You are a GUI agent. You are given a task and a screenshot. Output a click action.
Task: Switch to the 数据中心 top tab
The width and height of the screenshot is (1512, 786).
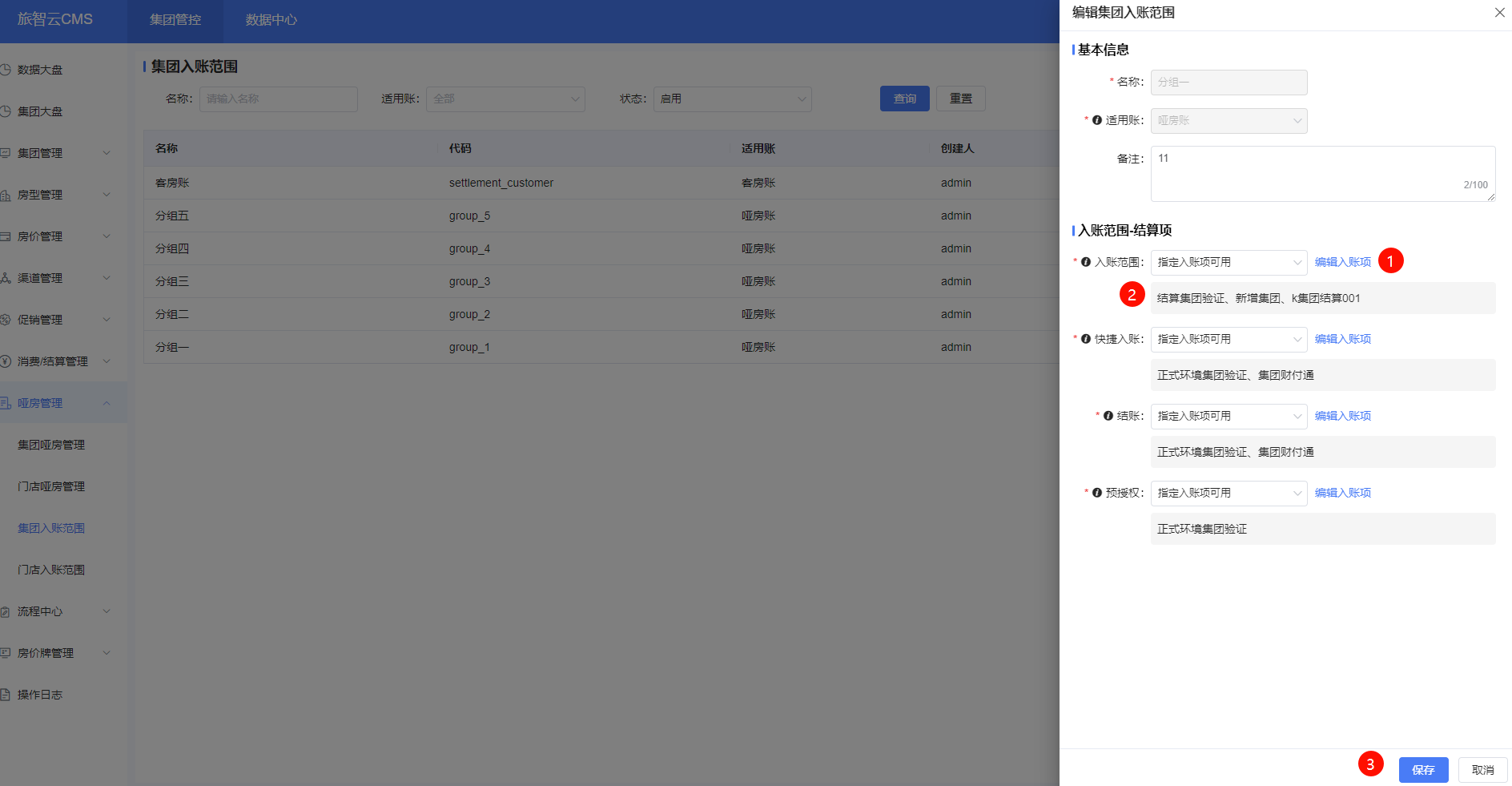[x=271, y=20]
